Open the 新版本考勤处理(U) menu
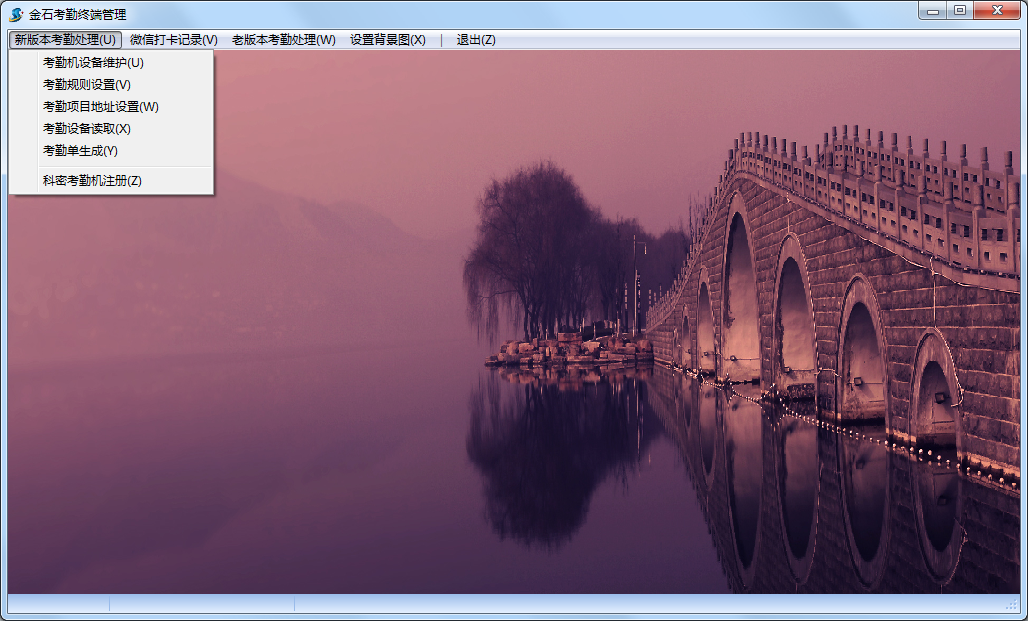 click(65, 39)
